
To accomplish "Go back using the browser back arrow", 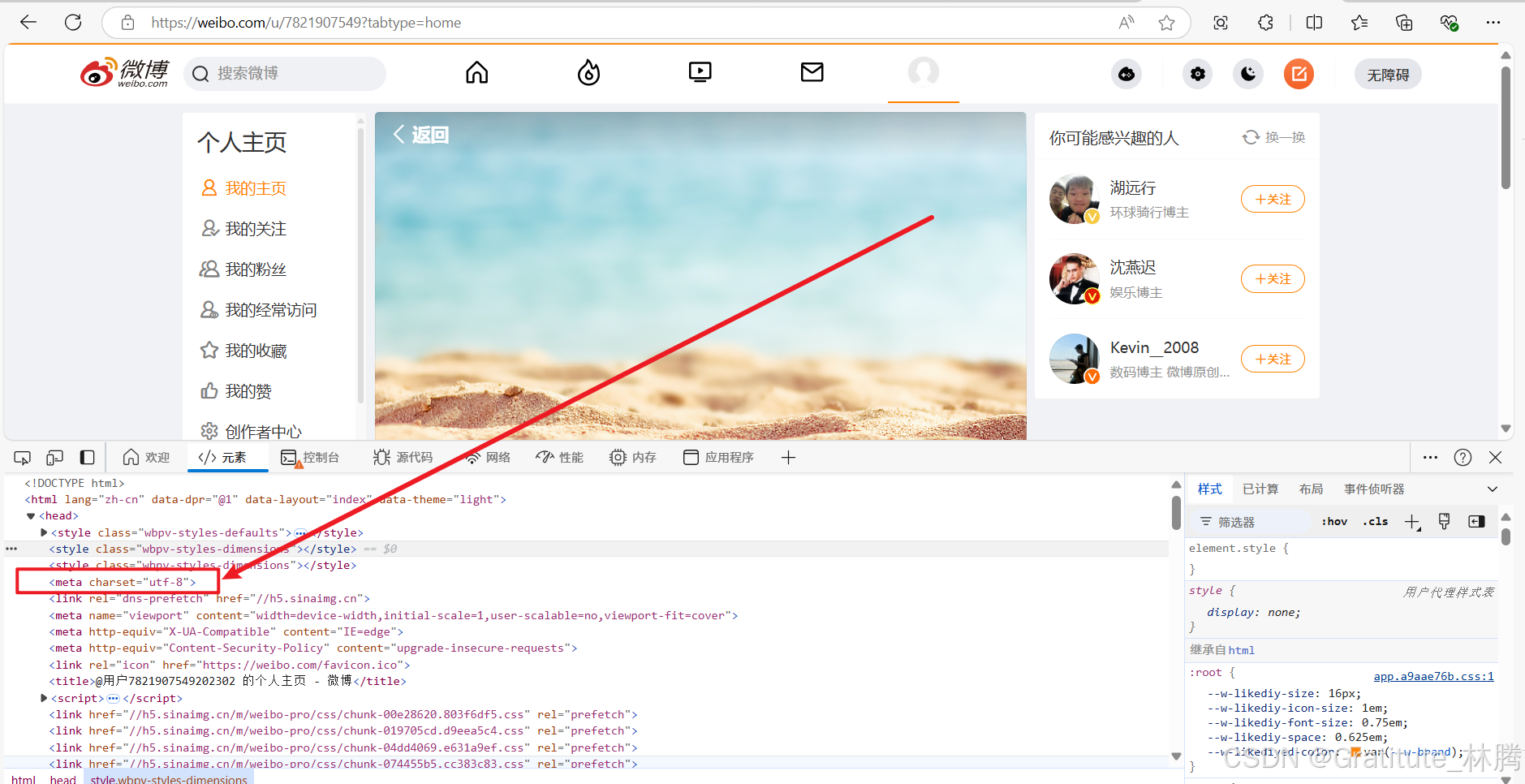I will (x=28, y=23).
